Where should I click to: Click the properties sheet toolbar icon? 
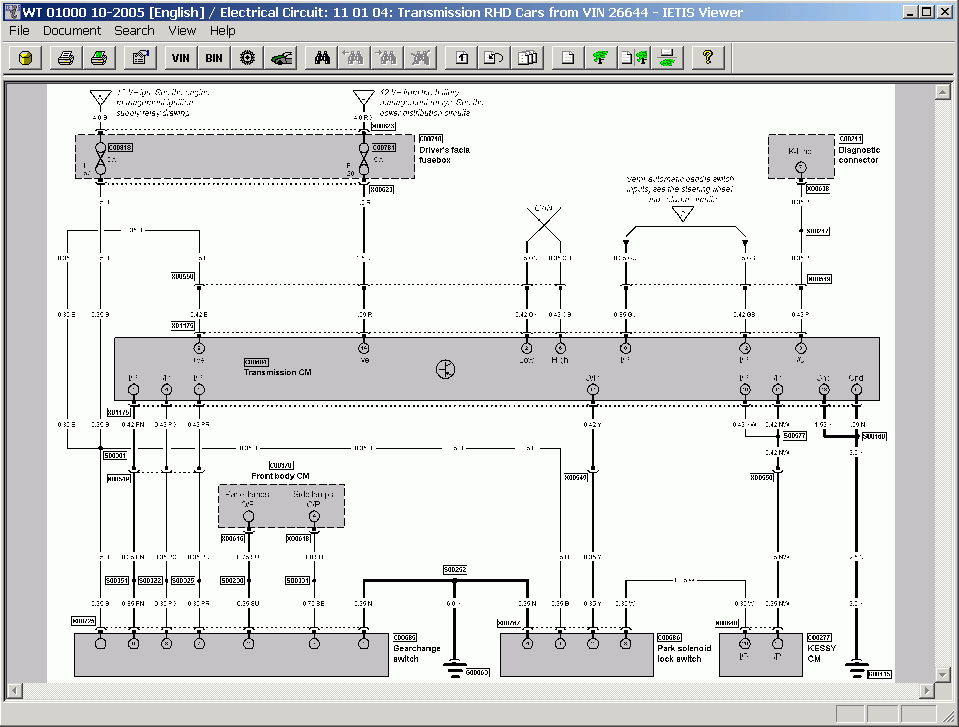click(x=140, y=58)
